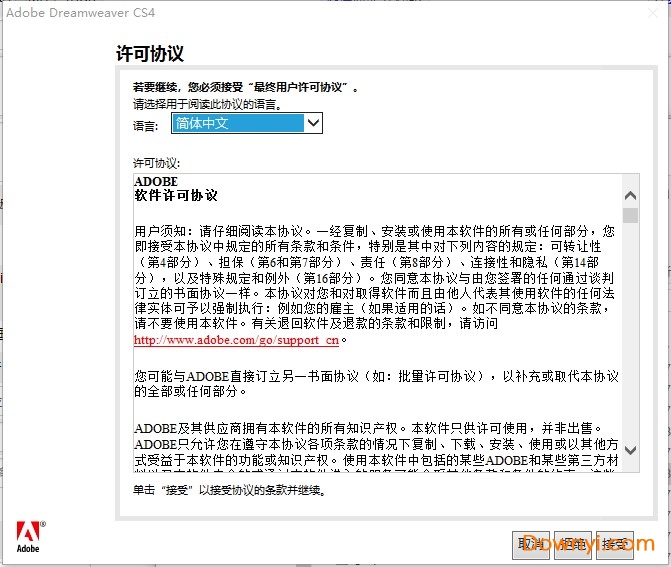
Task: Click the 用户须知 paragraph's first line
Action: [x=374, y=232]
